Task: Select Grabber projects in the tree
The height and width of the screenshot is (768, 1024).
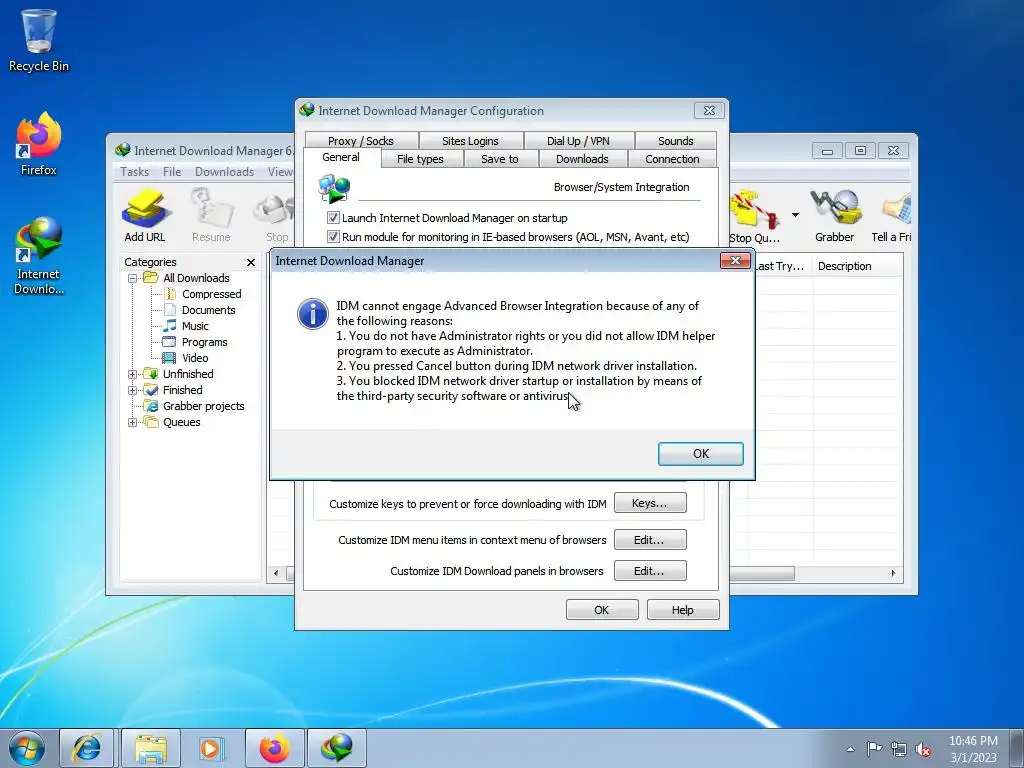Action: (x=203, y=406)
